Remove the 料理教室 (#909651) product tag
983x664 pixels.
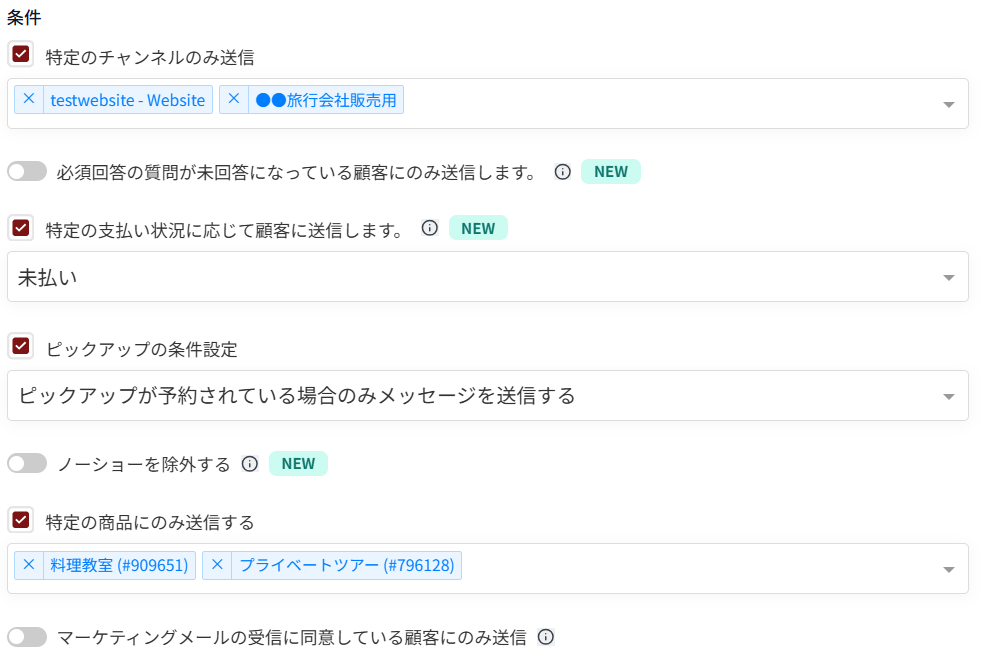click(29, 565)
